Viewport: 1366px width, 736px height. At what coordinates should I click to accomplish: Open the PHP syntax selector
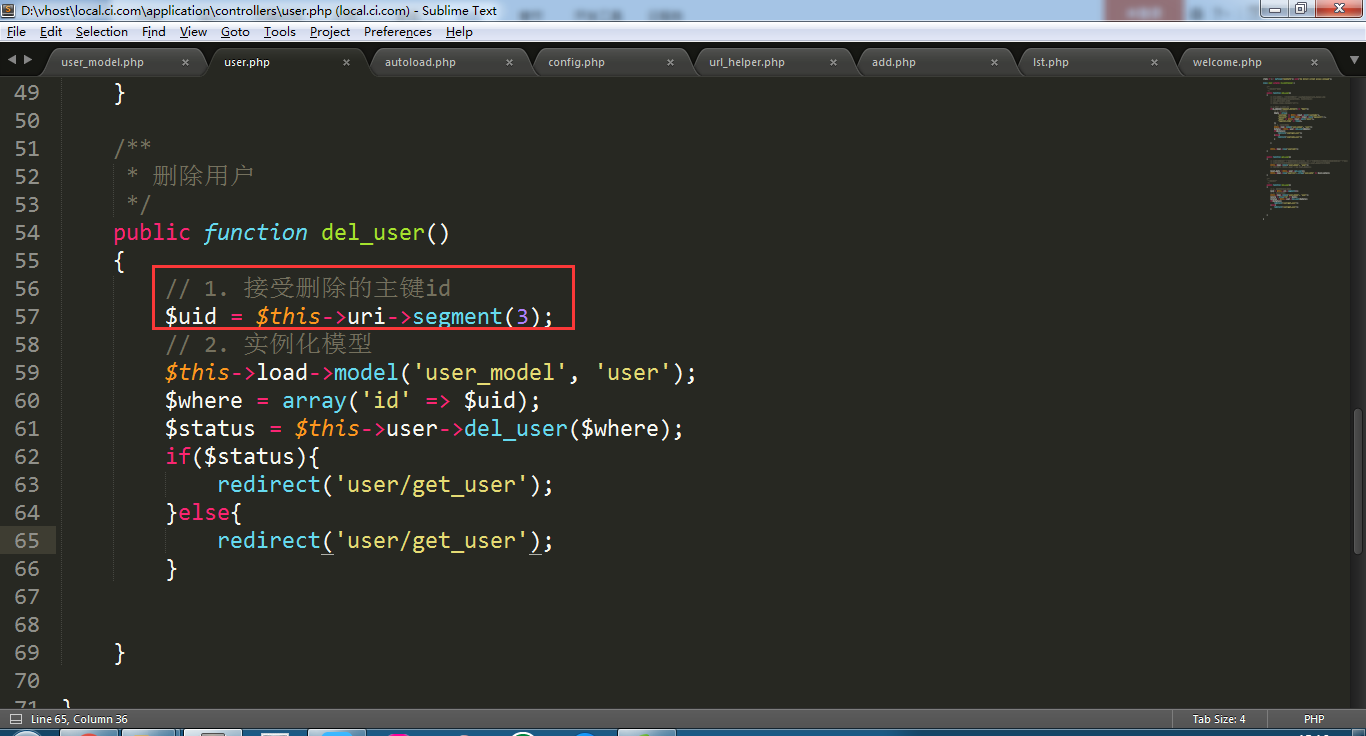tap(1313, 719)
